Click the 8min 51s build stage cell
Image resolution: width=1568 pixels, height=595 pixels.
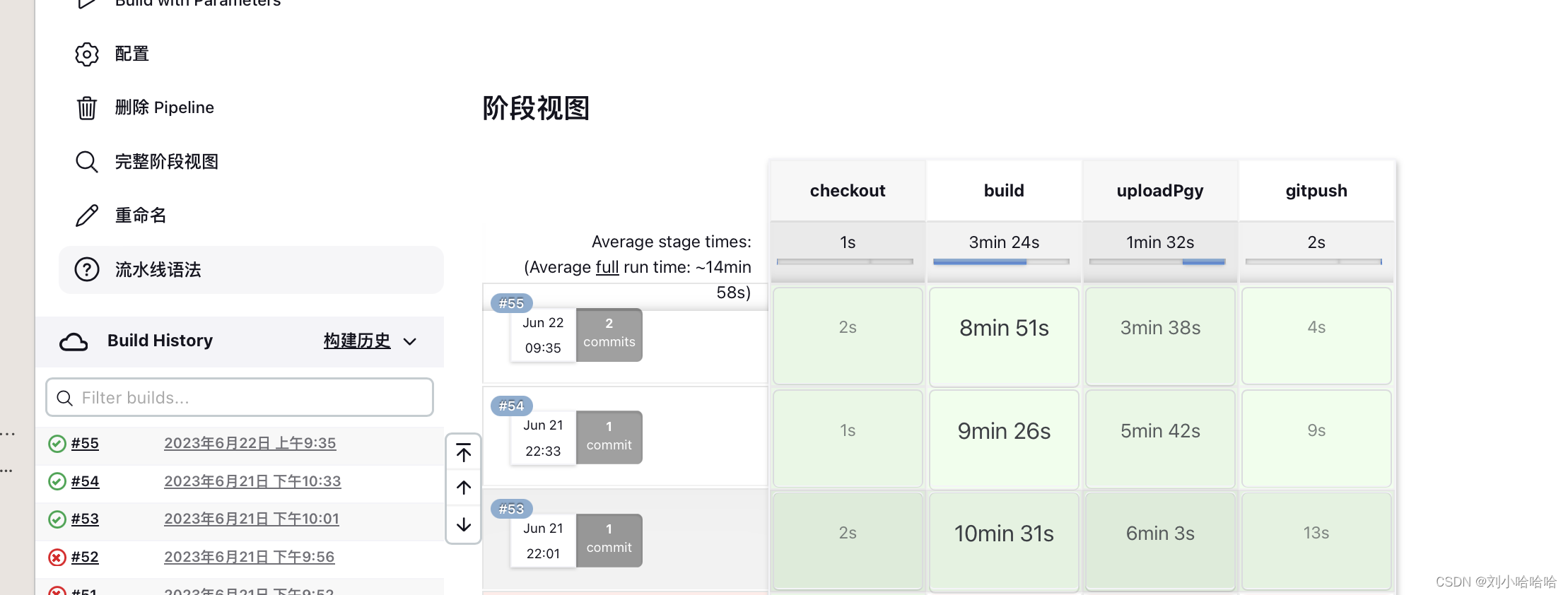tap(1004, 336)
